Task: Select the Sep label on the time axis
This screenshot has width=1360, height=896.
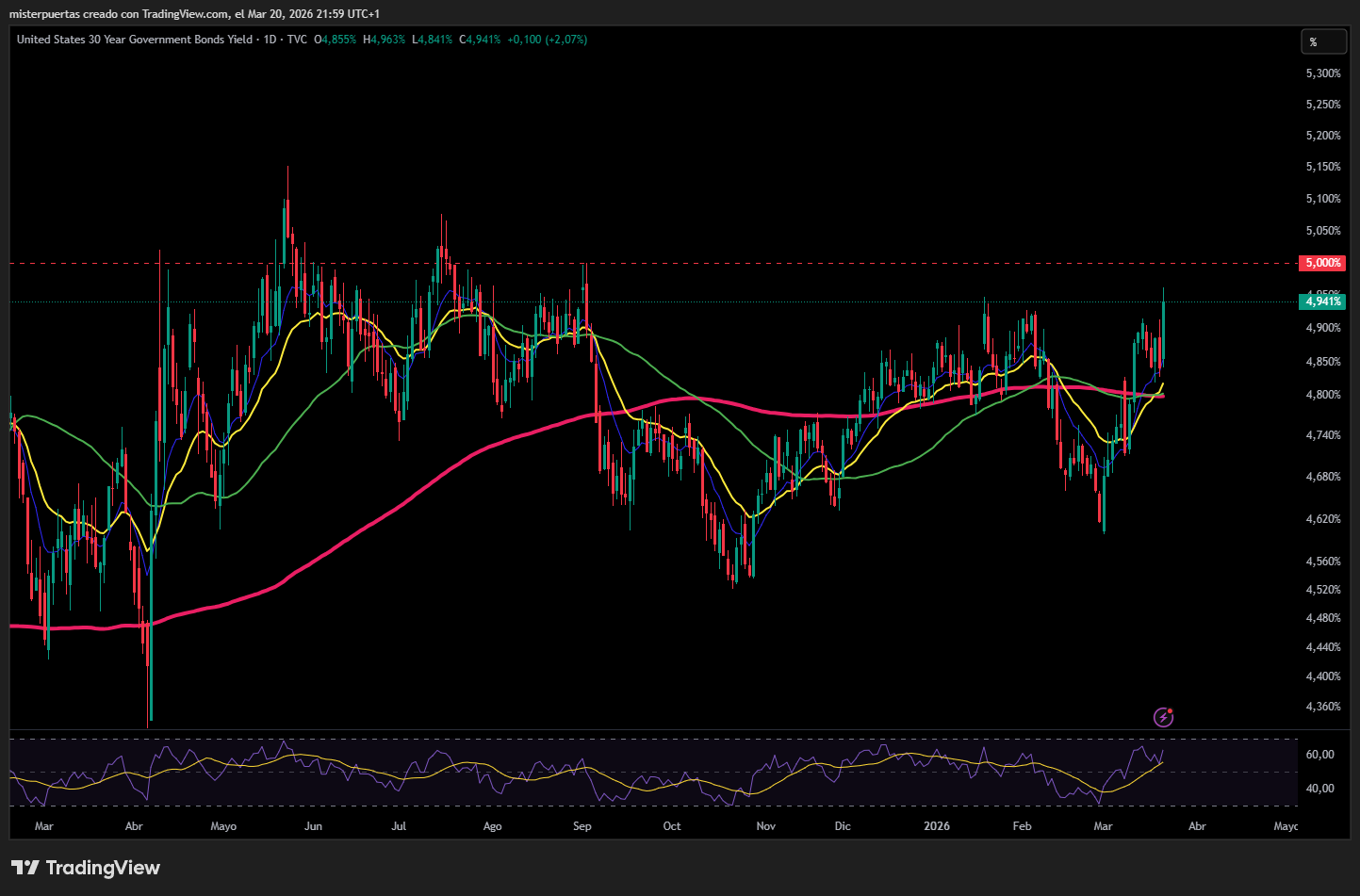Action: pos(582,826)
